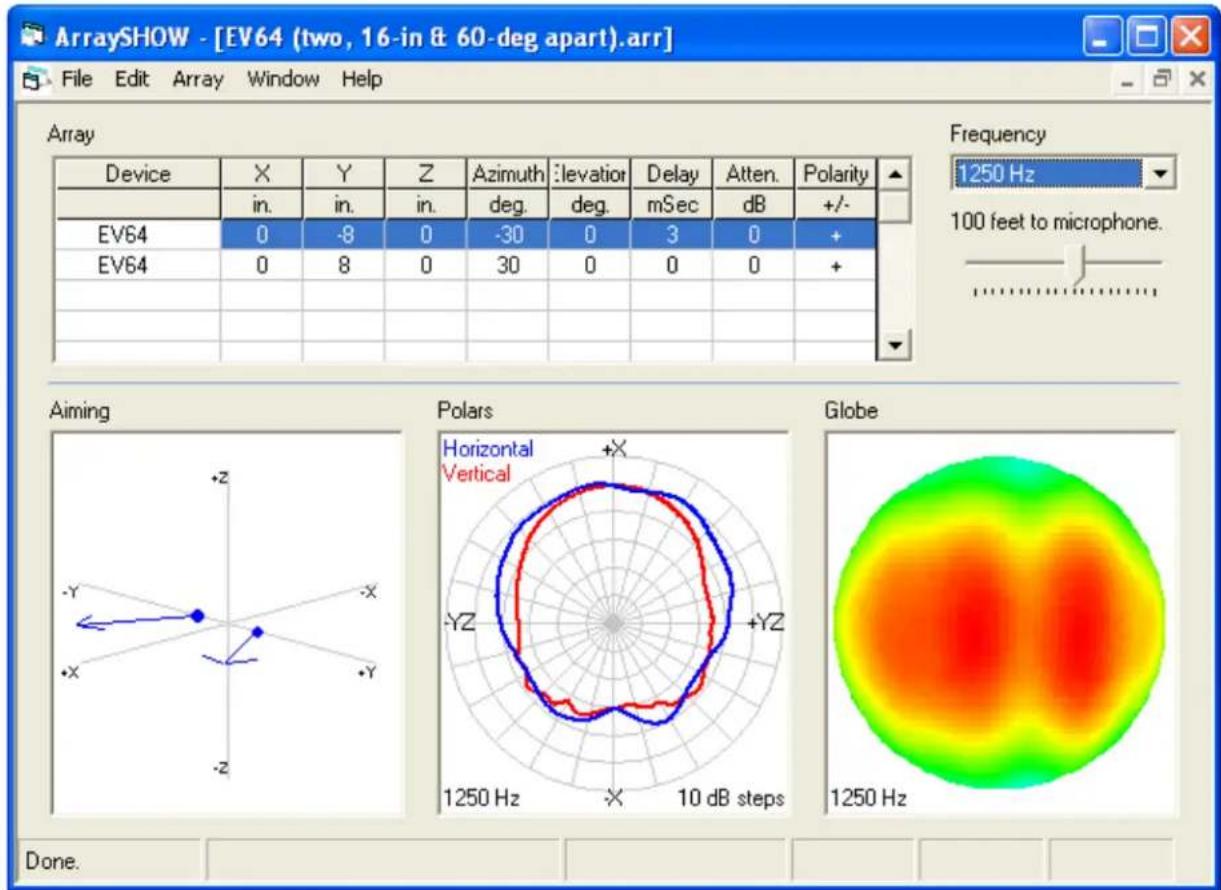Screen dimensions: 1221x890
Task: Click the Y value 8 cell
Action: coord(343,266)
